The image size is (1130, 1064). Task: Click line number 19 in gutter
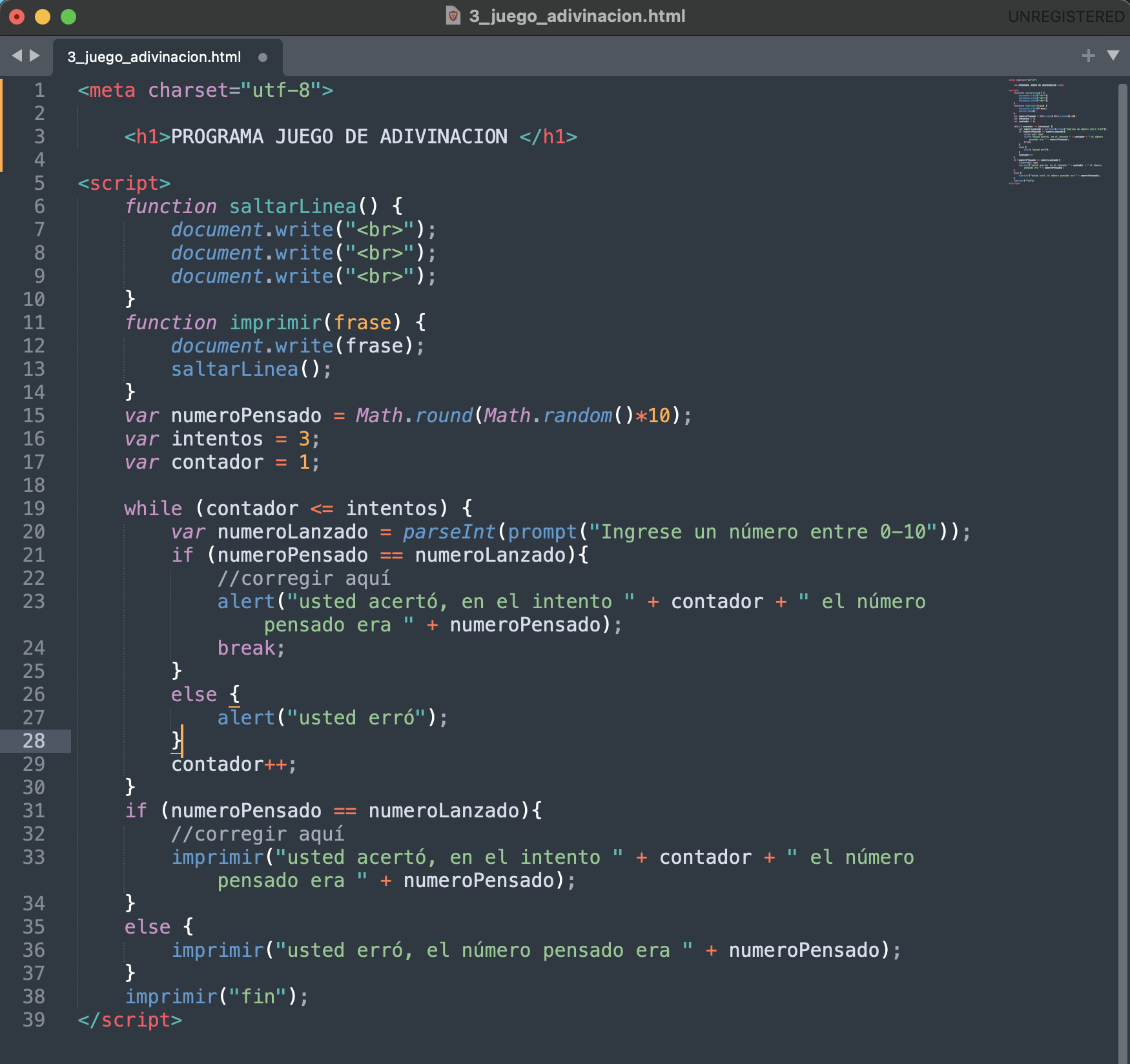[x=34, y=509]
